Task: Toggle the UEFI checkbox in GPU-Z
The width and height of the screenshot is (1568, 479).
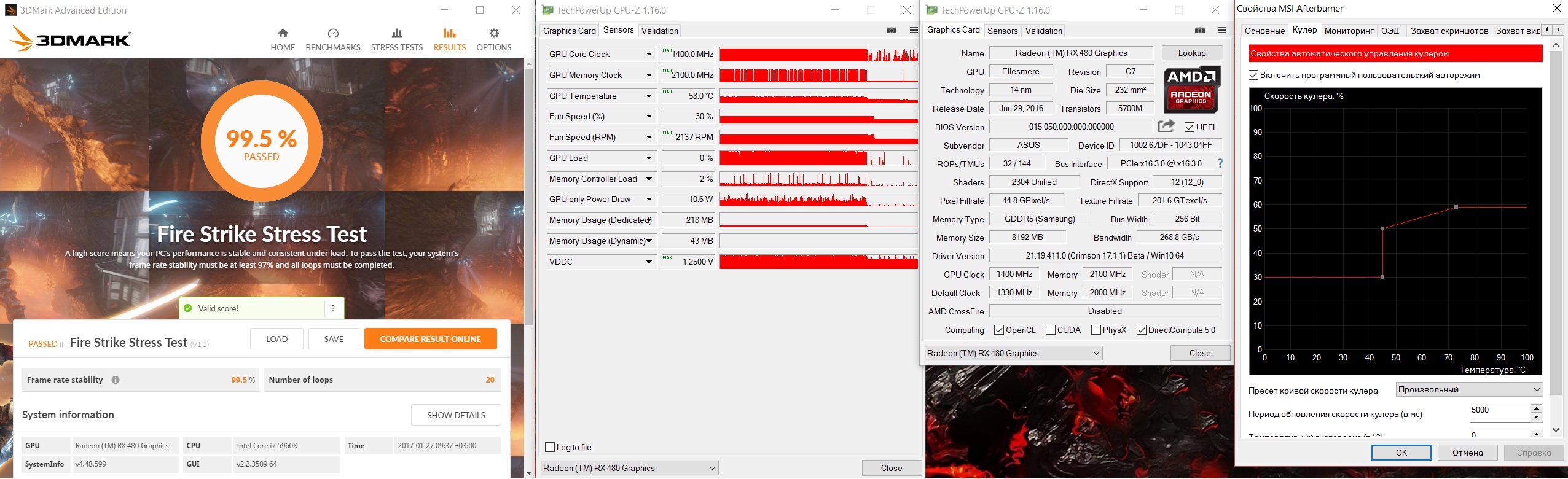Action: click(1190, 127)
